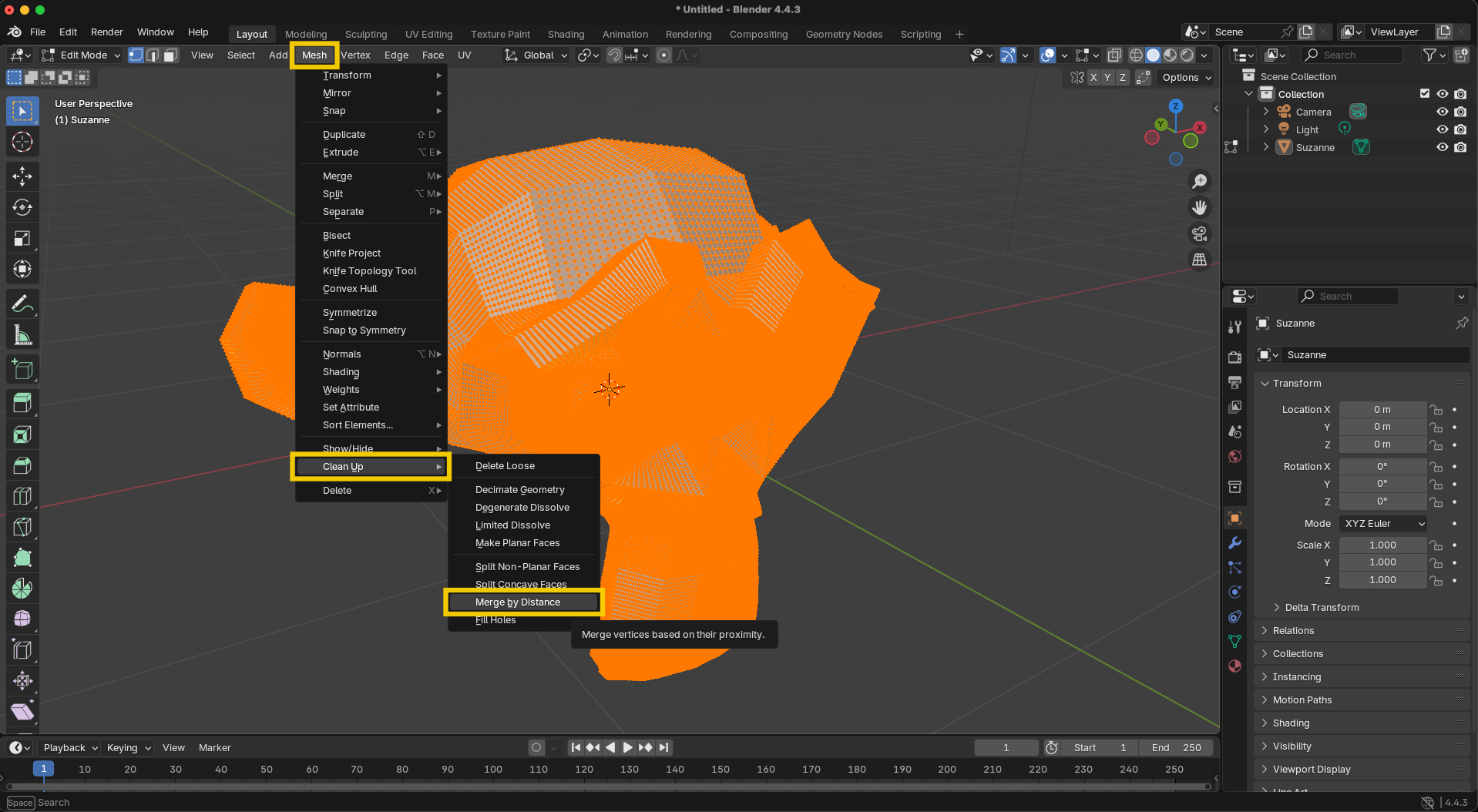Select the Transform tool

(x=22, y=269)
